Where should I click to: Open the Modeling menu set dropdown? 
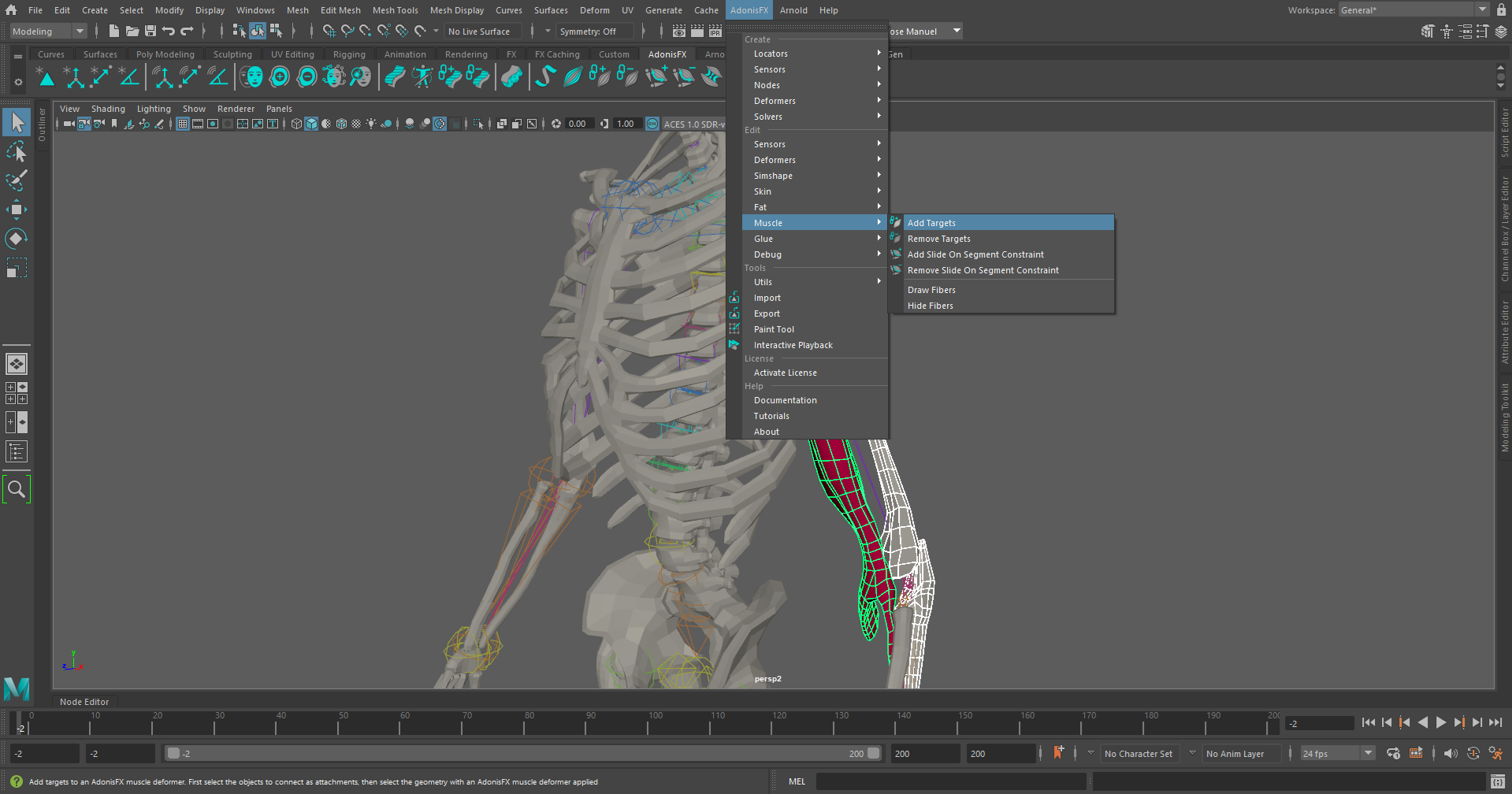(x=48, y=31)
